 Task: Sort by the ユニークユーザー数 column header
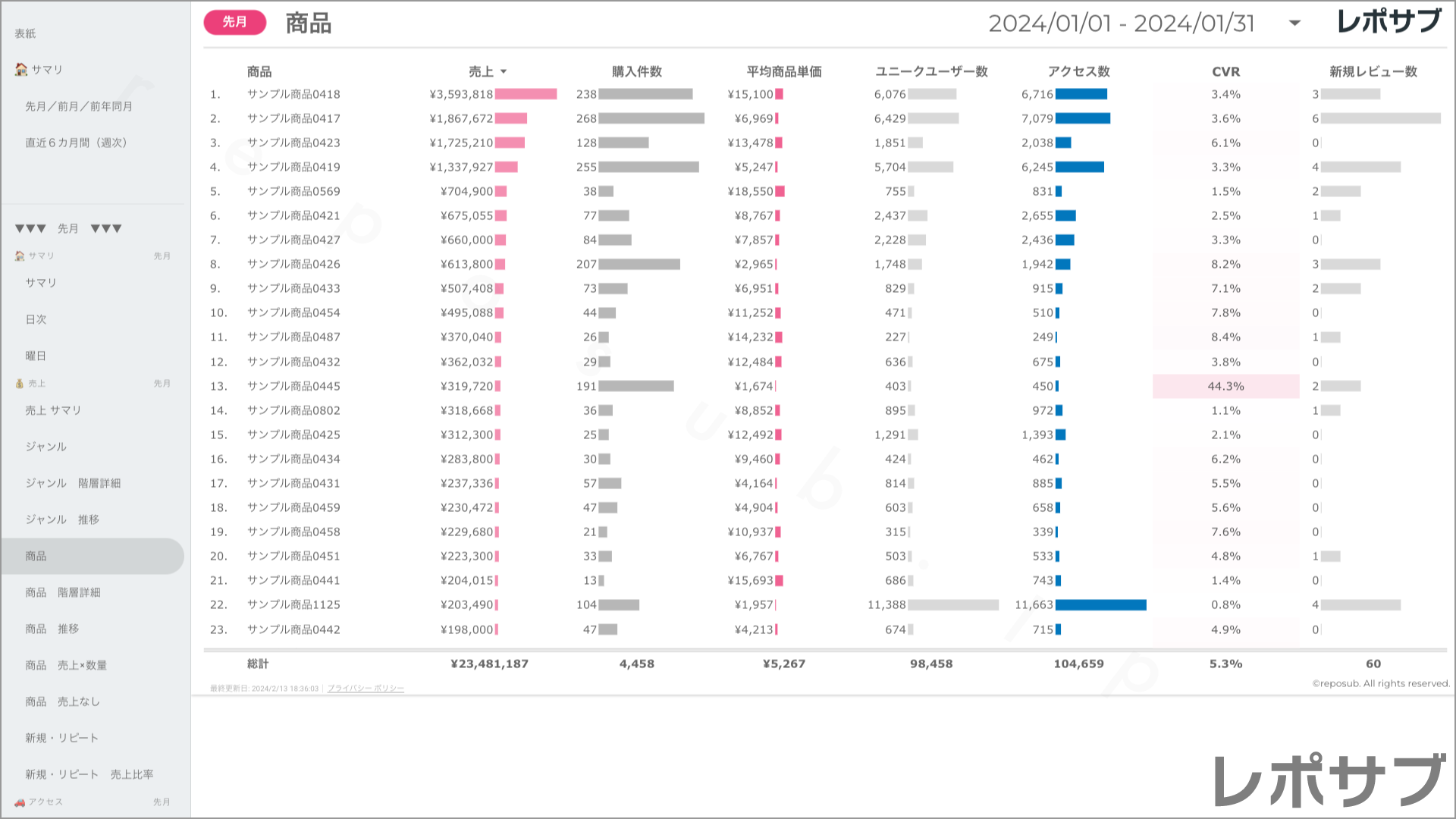click(931, 71)
